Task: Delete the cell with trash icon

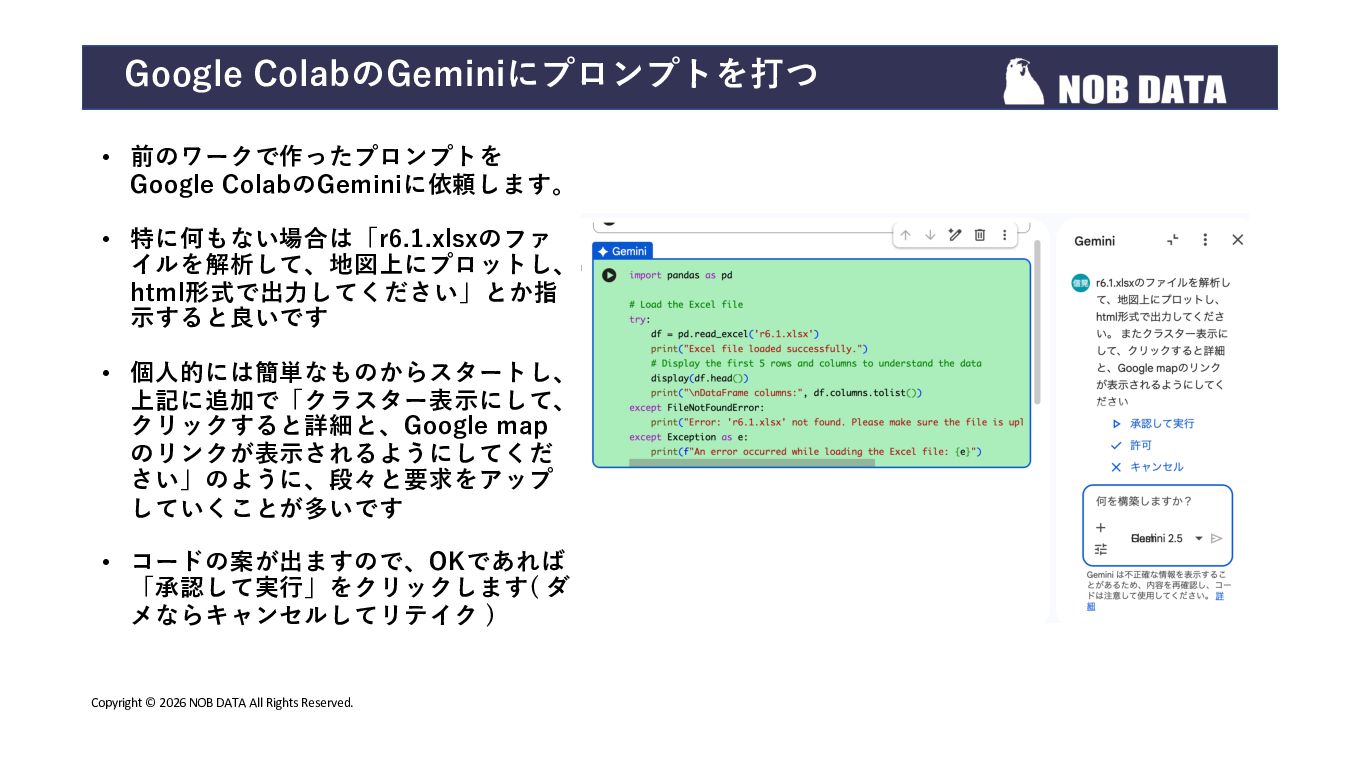Action: tap(980, 235)
